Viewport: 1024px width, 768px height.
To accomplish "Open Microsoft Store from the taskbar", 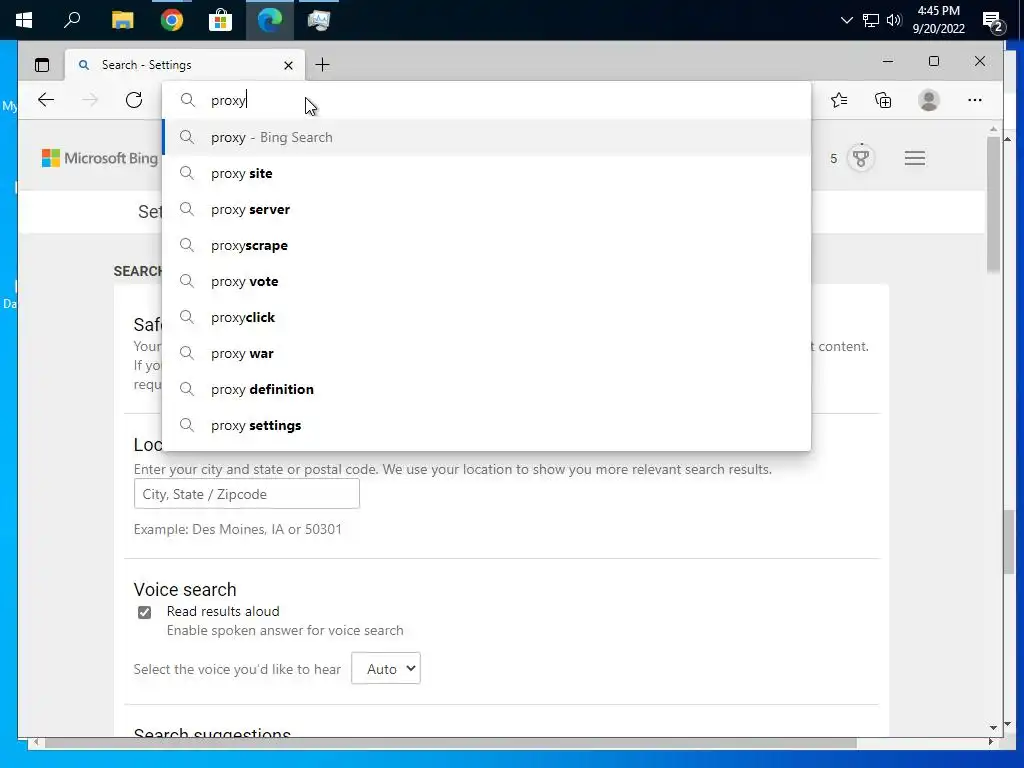I will pyautogui.click(x=221, y=20).
